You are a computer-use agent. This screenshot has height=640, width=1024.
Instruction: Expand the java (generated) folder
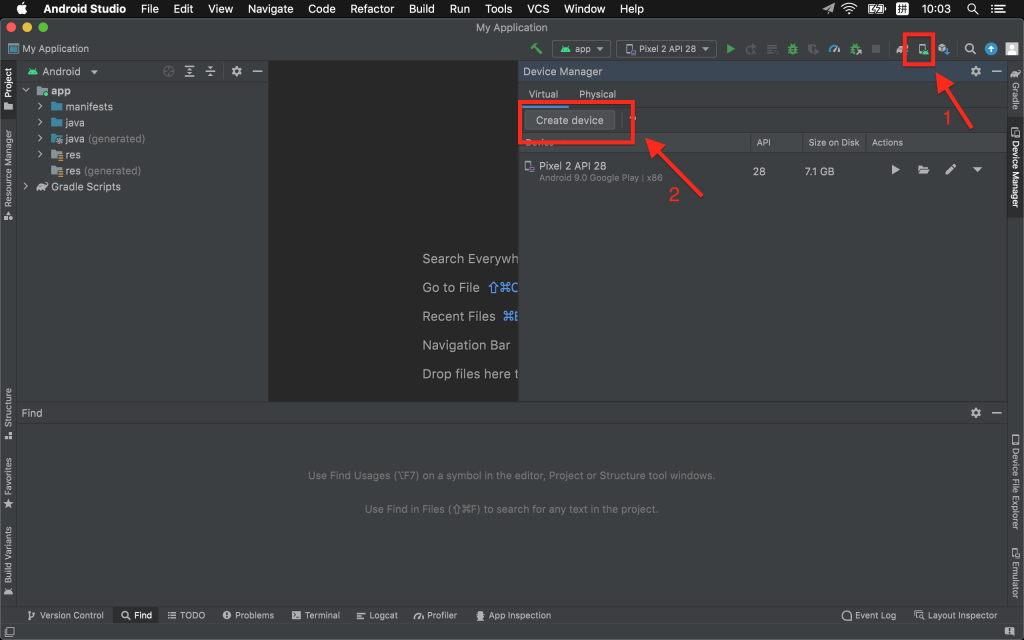pyautogui.click(x=40, y=138)
